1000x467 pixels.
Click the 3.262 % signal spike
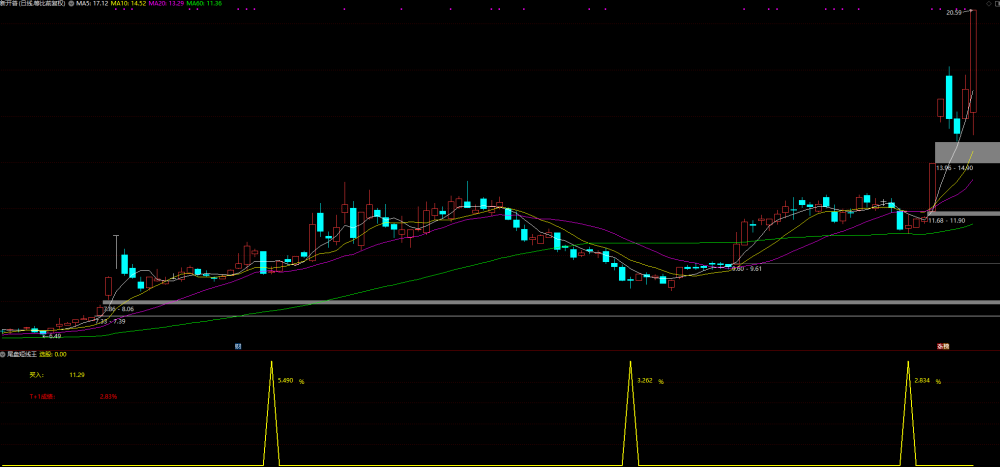[631, 413]
